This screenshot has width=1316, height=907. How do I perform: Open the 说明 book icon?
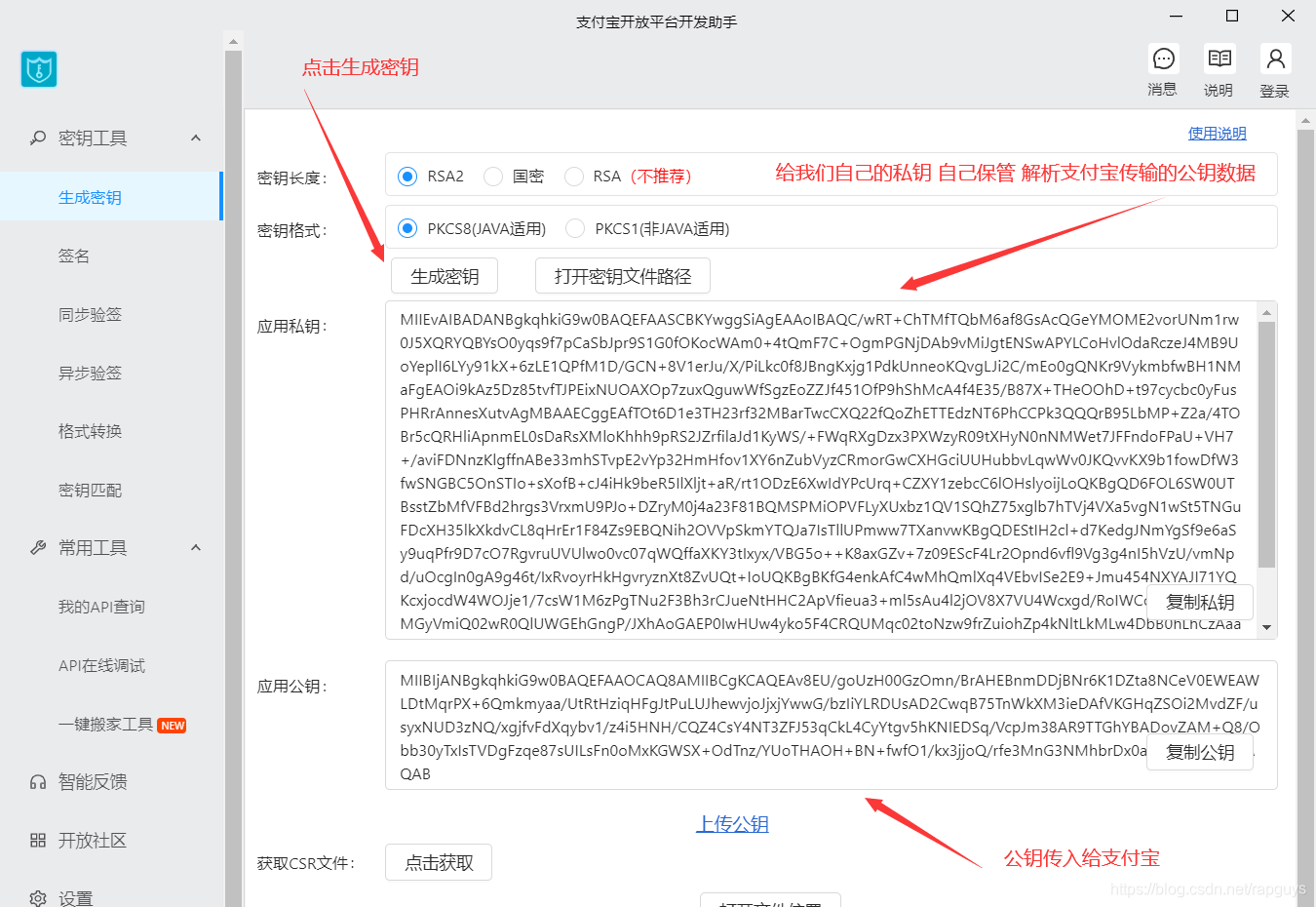click(1219, 59)
